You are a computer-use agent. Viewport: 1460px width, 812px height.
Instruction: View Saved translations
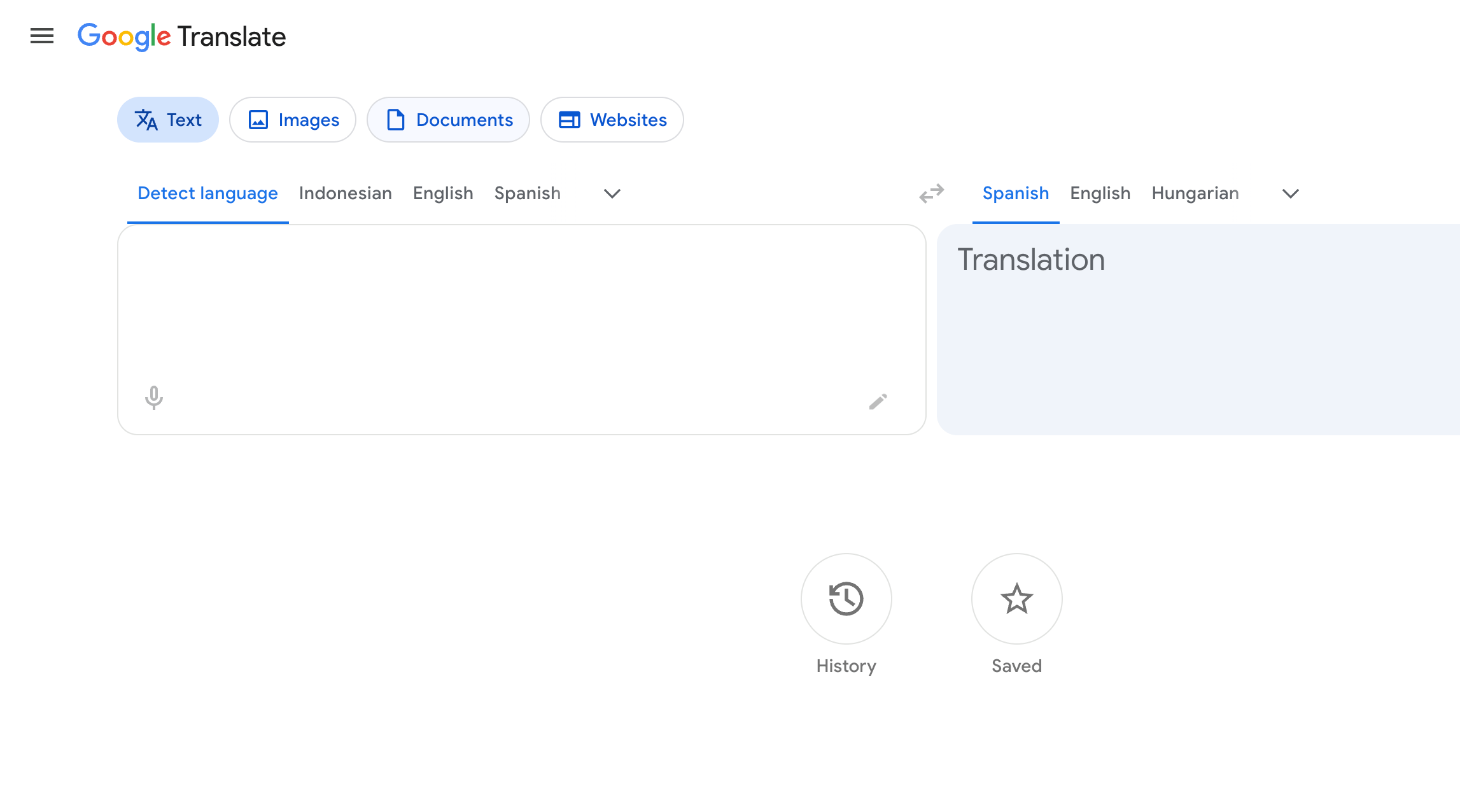tap(1016, 599)
